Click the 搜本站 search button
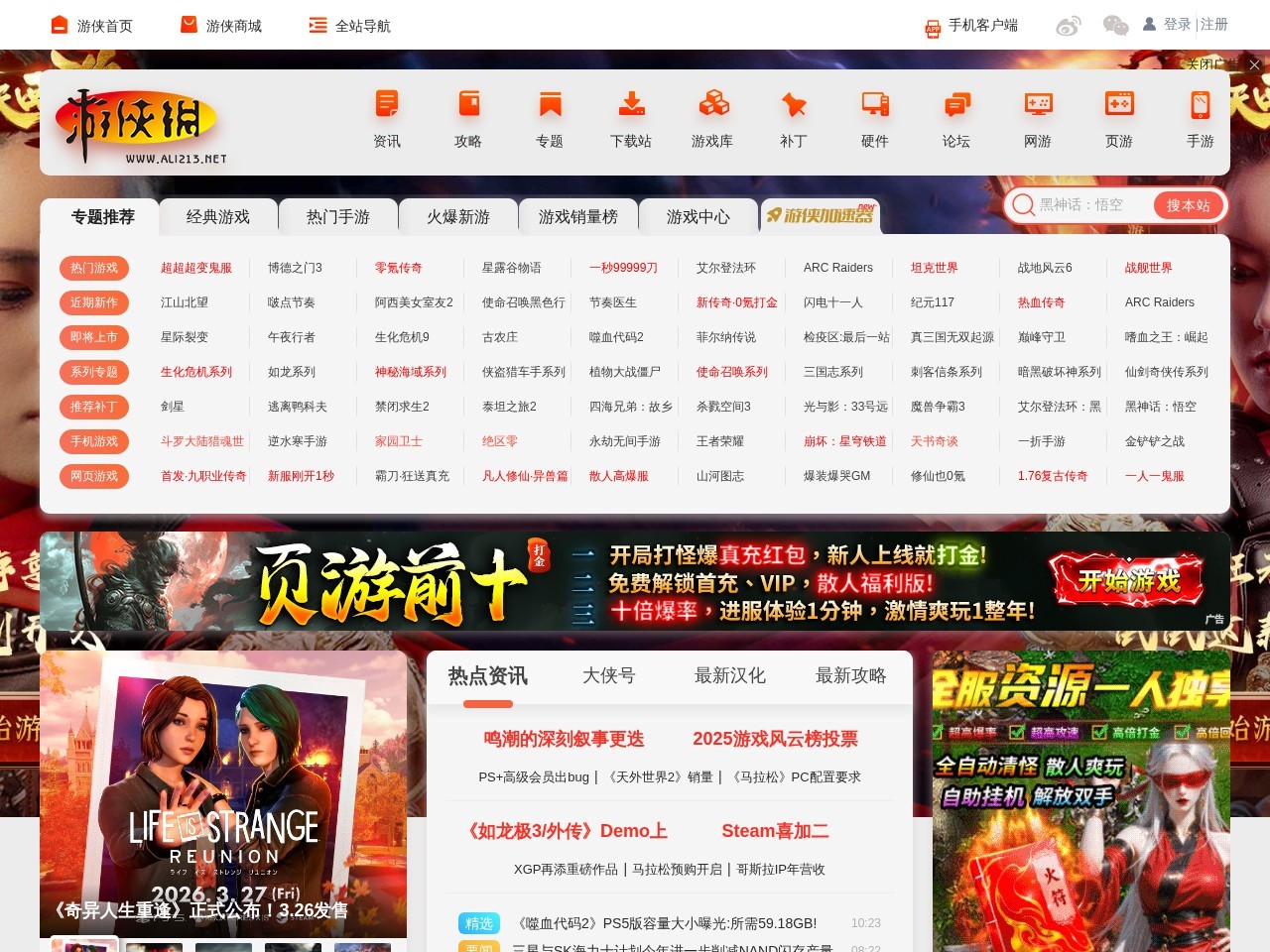 click(x=1188, y=205)
